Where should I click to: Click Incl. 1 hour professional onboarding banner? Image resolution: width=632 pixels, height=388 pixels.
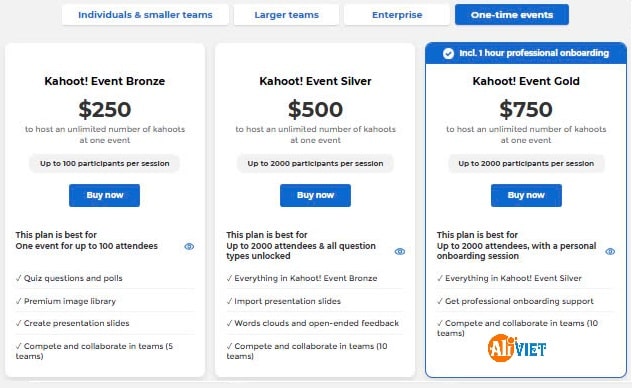pos(526,53)
